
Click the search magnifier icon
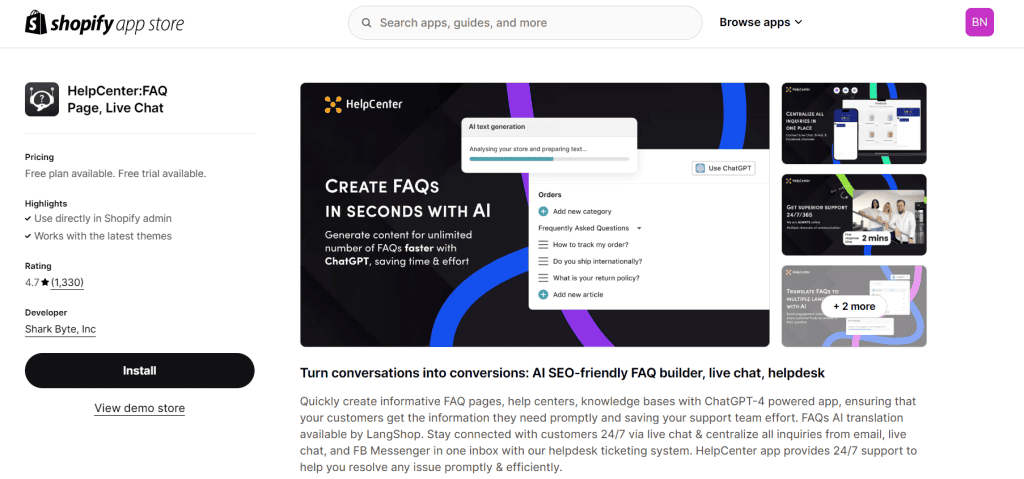point(367,23)
